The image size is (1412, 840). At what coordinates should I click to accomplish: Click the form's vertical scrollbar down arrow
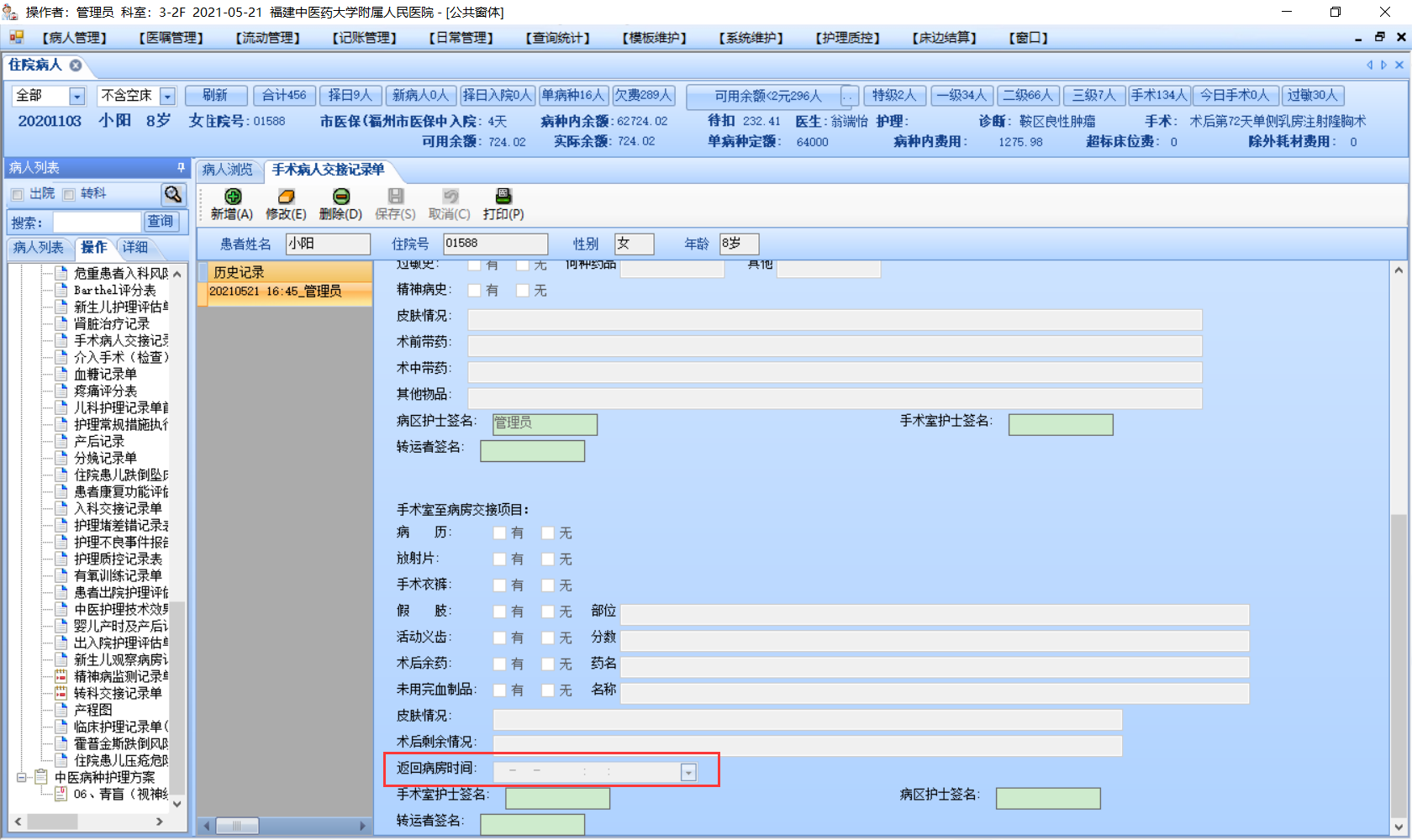(x=1399, y=827)
